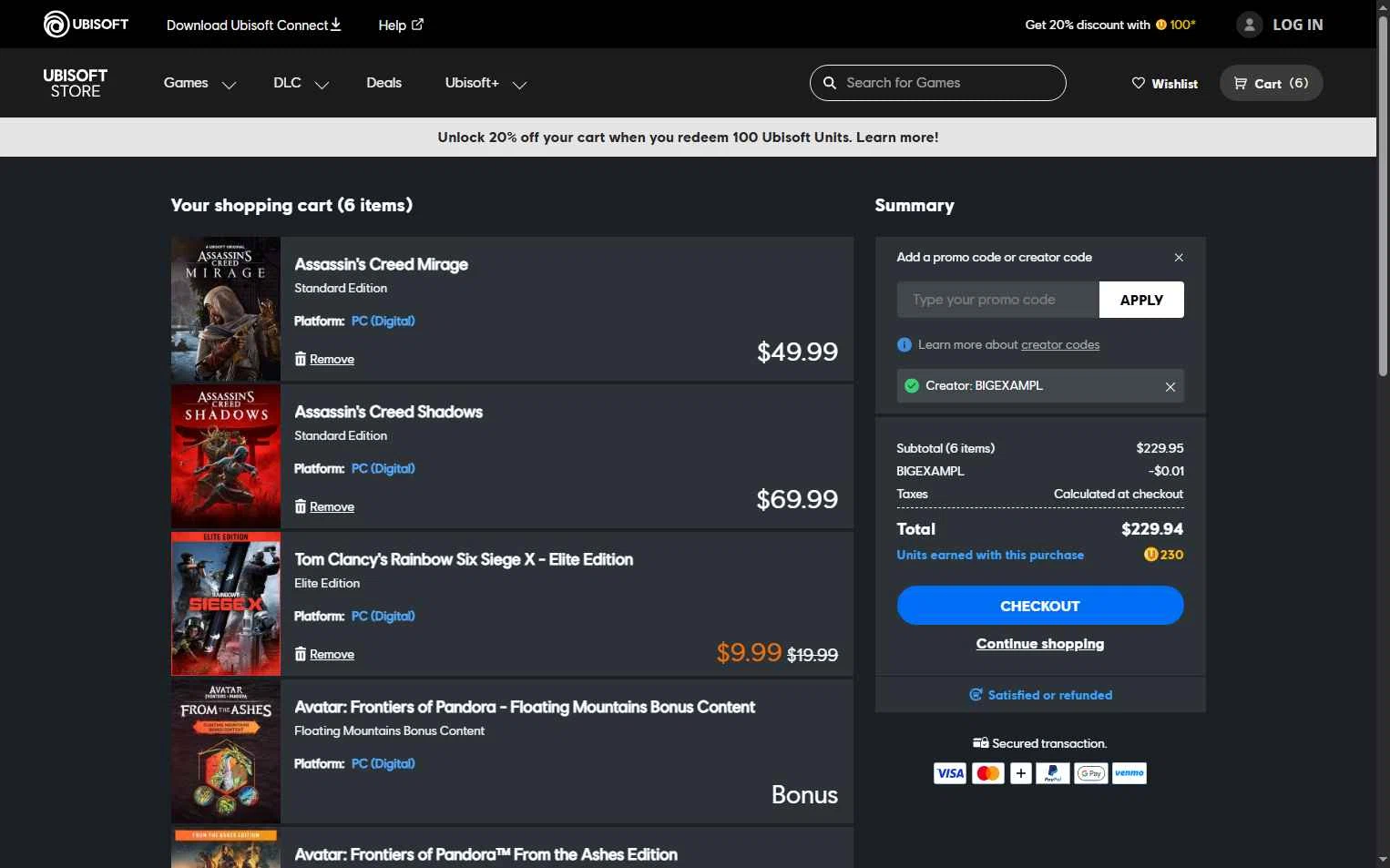Click the APPLY promo code button
Viewport: 1390px width, 868px height.
(x=1141, y=300)
